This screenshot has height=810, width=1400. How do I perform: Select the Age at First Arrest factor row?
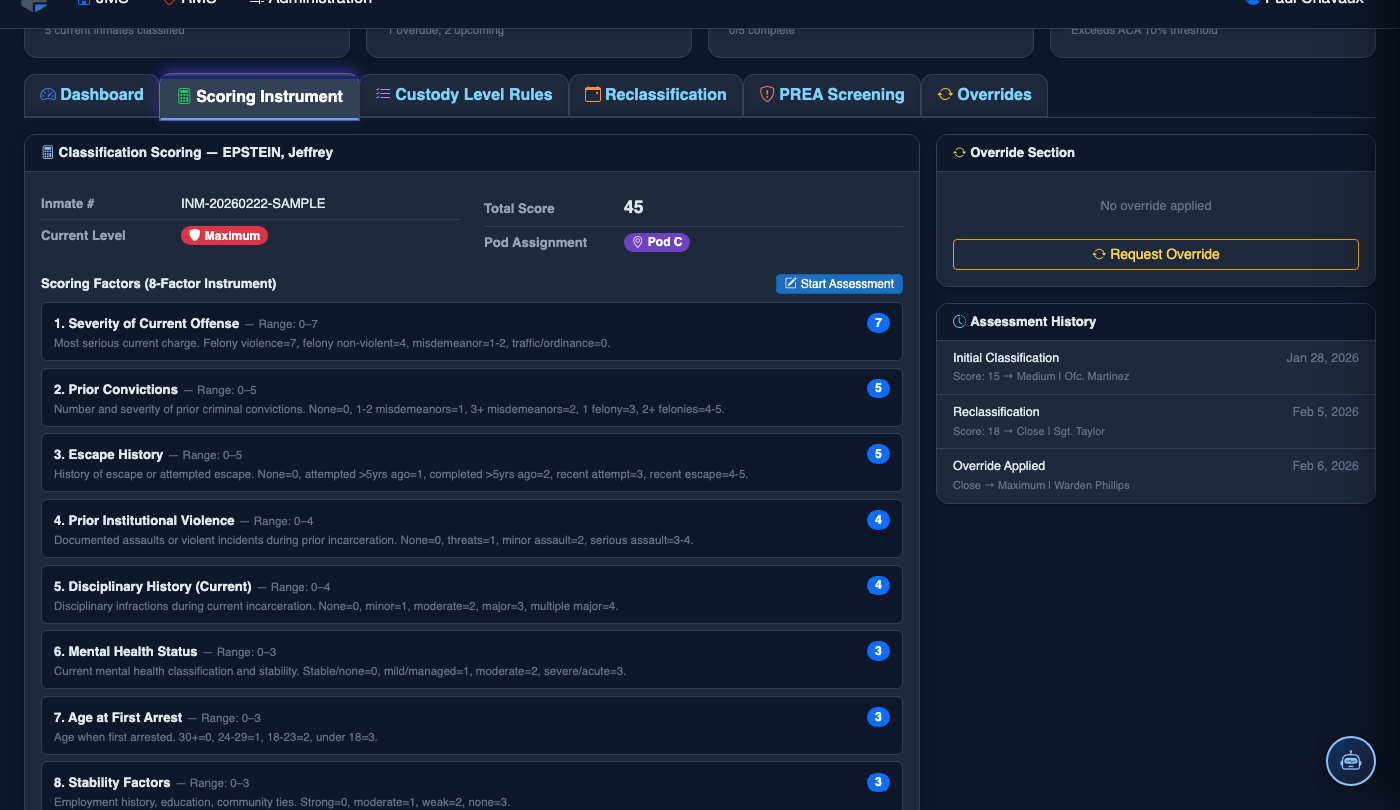tap(472, 726)
